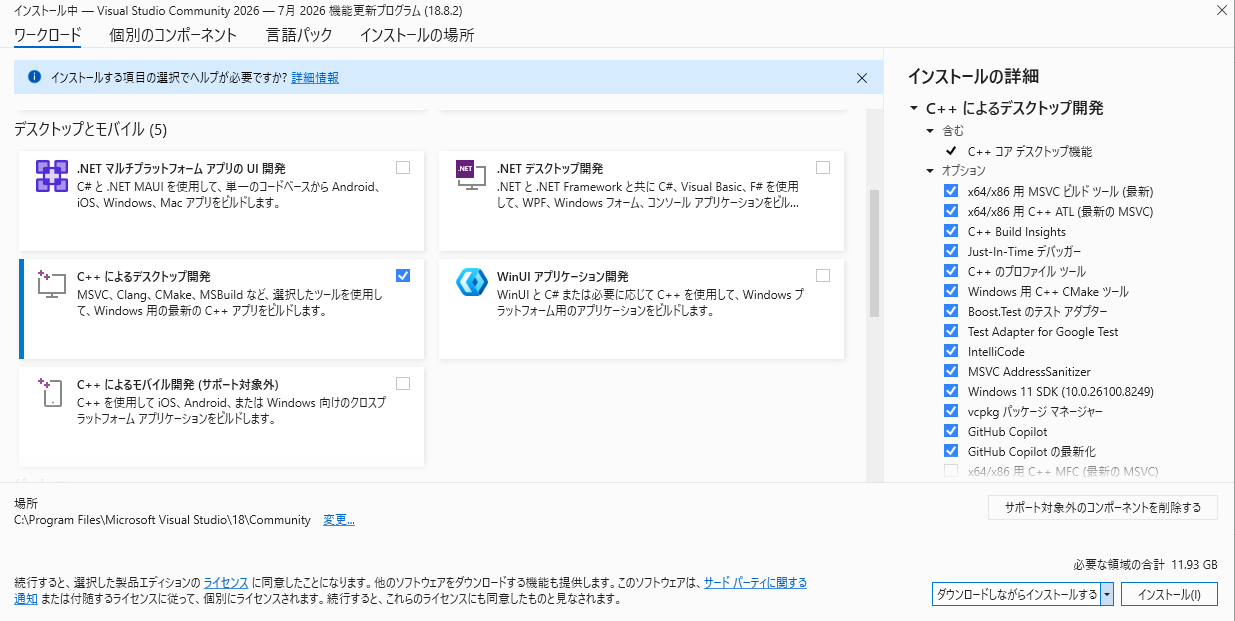
Task: Select the .NET デスクトップ開発 workload card
Action: click(641, 201)
